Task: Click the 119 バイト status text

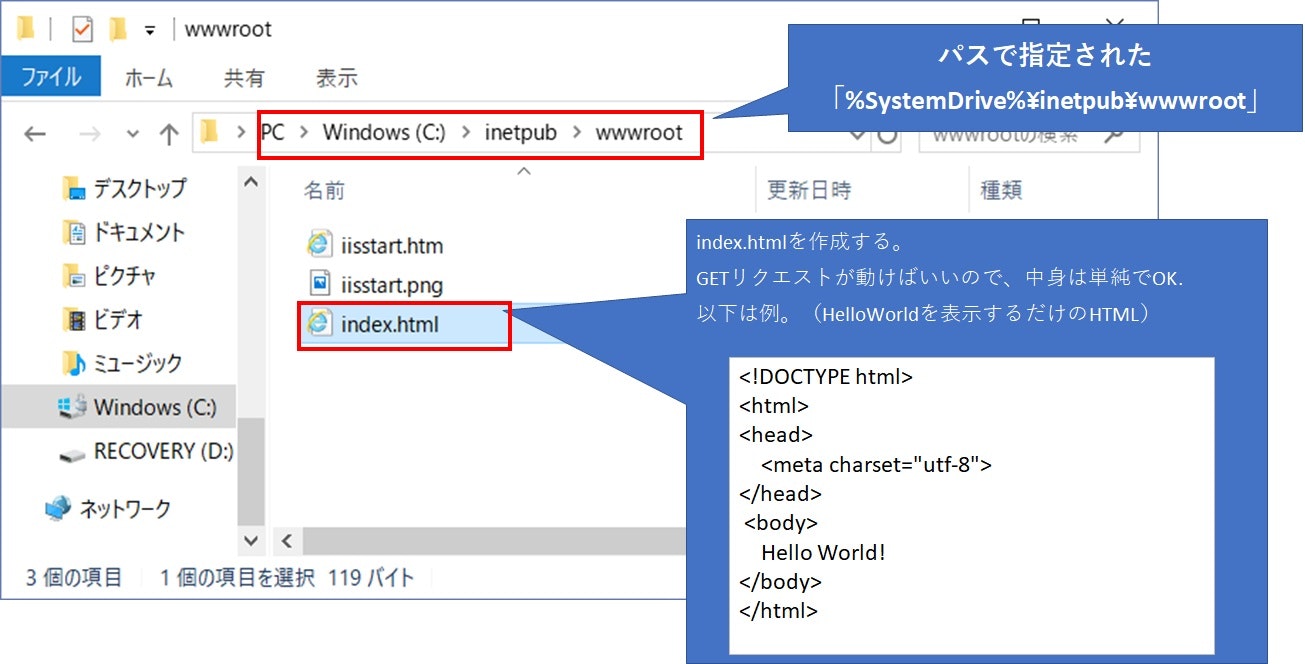Action: [x=371, y=577]
